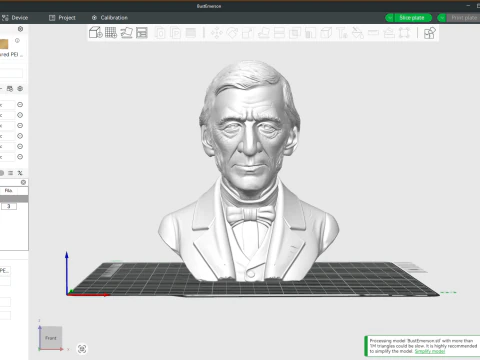Open the Mesh boolean tool
Image resolution: width=480 pixels, height=360 pixels.
[x=295, y=33]
